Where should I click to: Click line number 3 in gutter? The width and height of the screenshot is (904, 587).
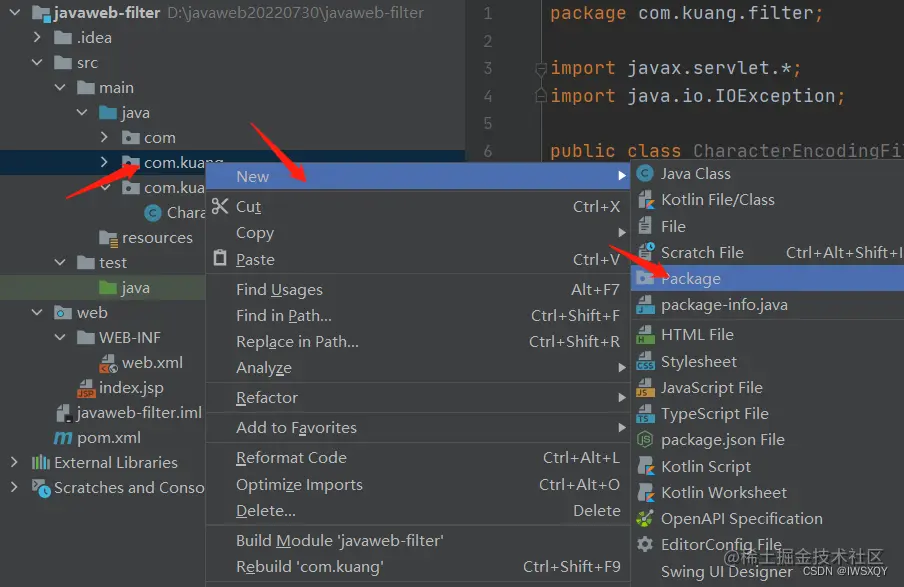tap(488, 68)
